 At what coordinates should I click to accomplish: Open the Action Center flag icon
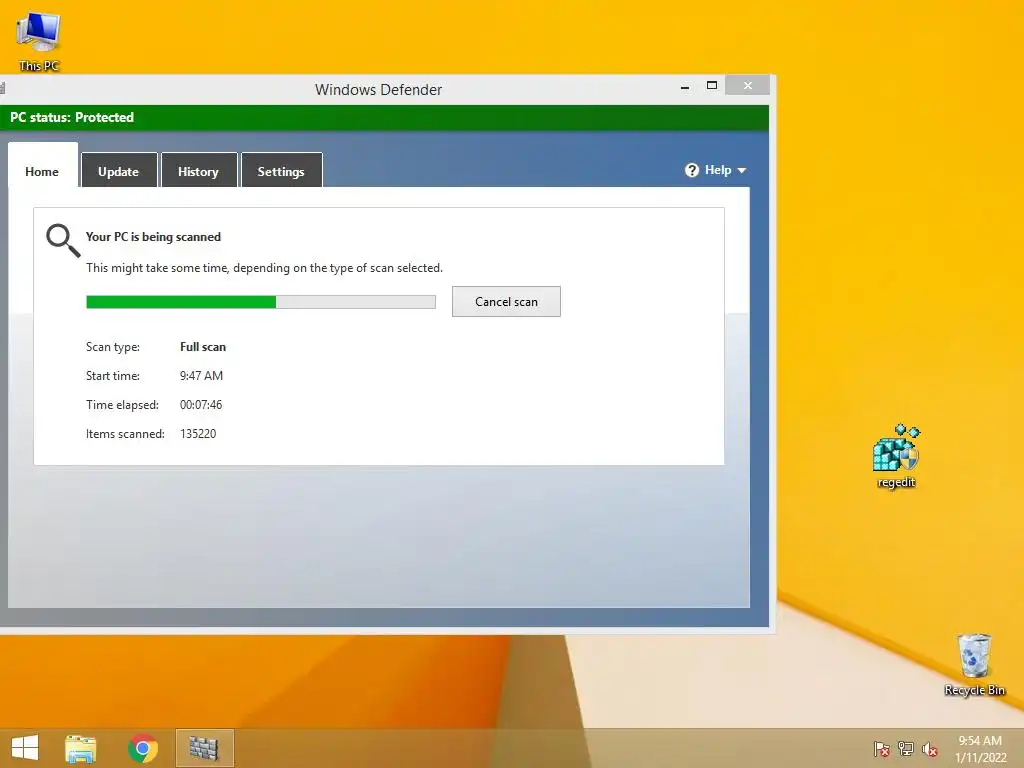click(881, 749)
